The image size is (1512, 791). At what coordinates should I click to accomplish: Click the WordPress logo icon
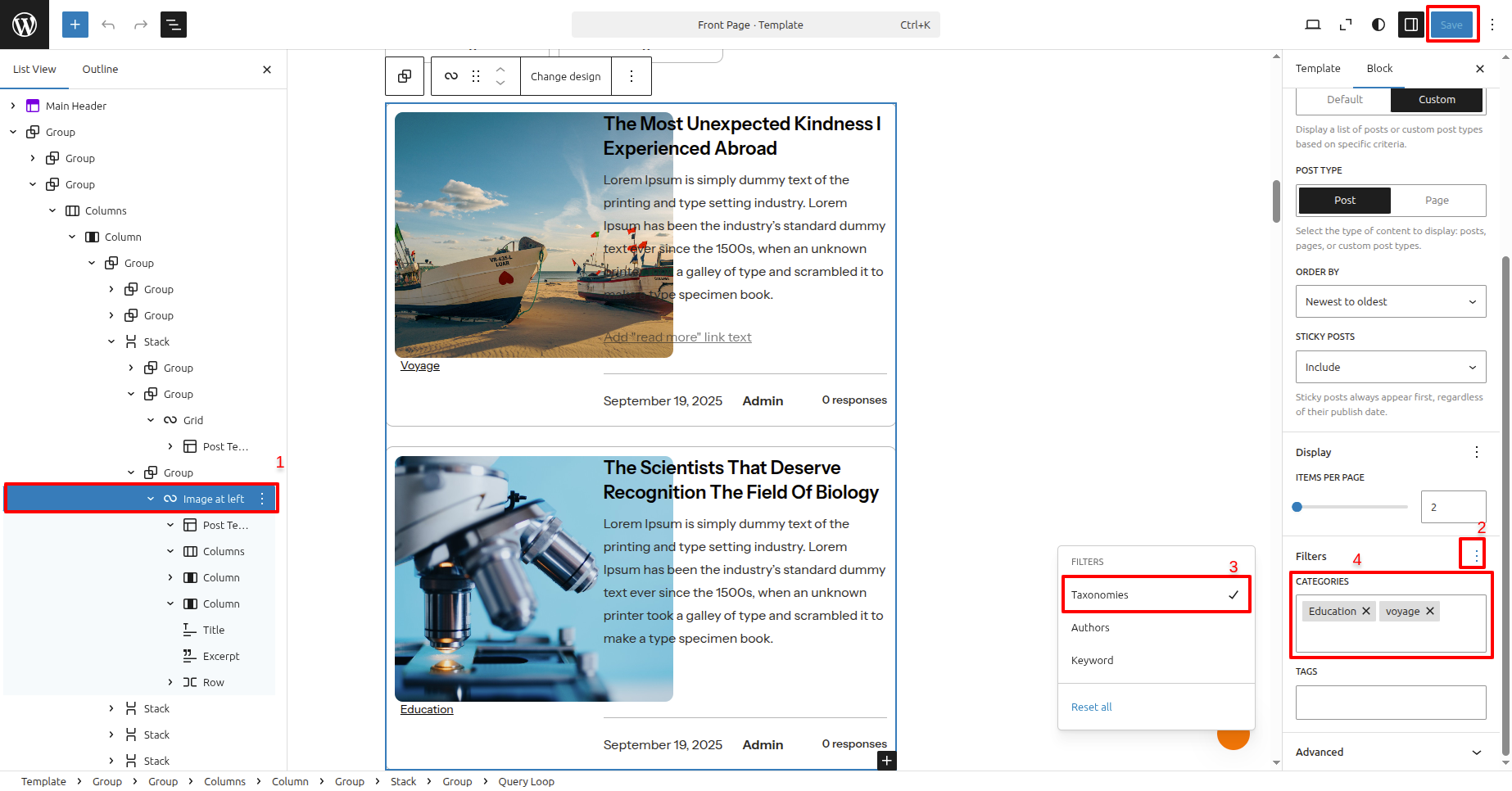(25, 25)
